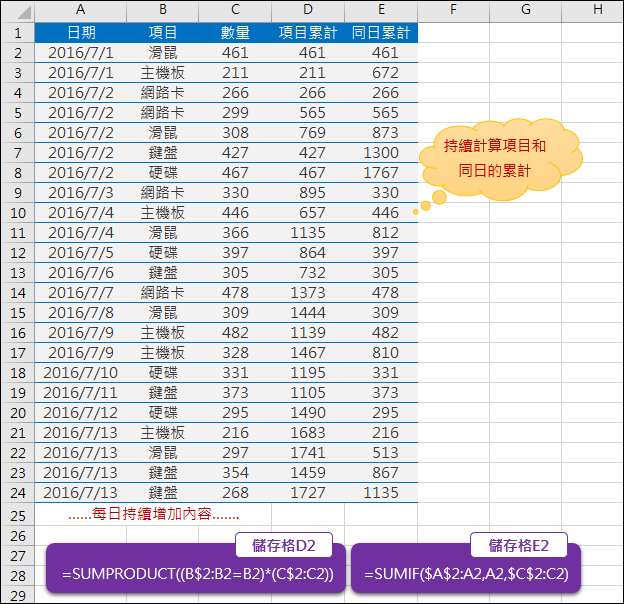Select cell D24 value 1727

coord(308,493)
